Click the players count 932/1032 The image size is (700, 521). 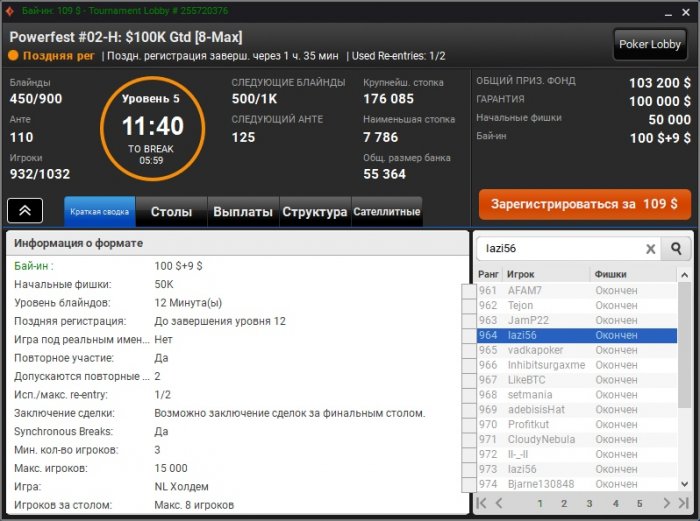[x=40, y=174]
